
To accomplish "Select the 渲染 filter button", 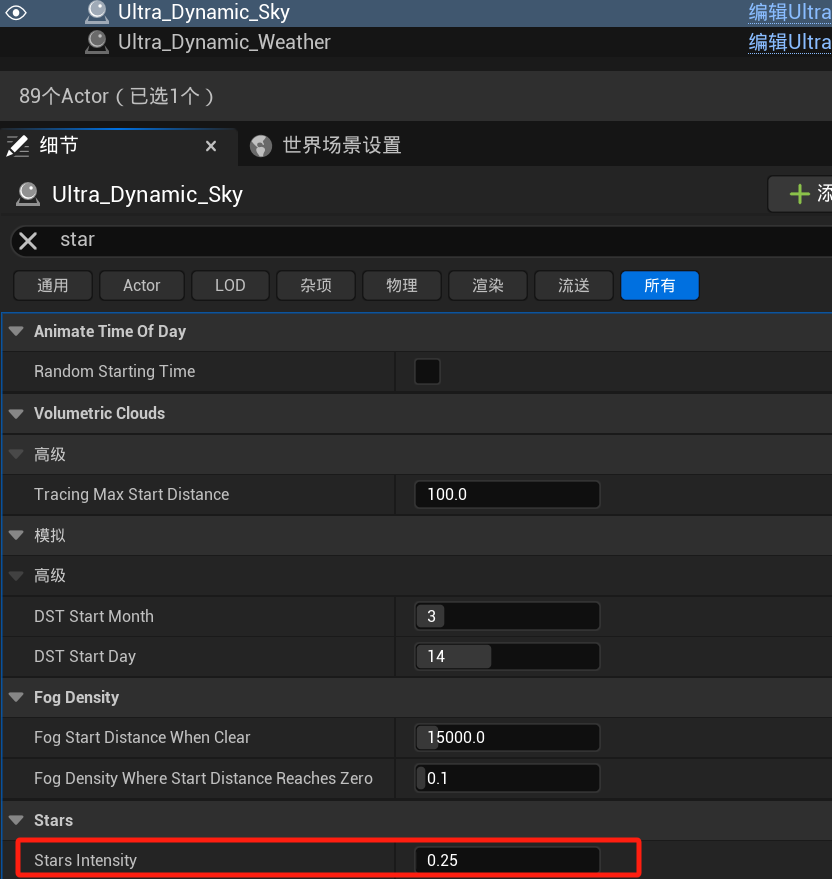I will [x=488, y=286].
